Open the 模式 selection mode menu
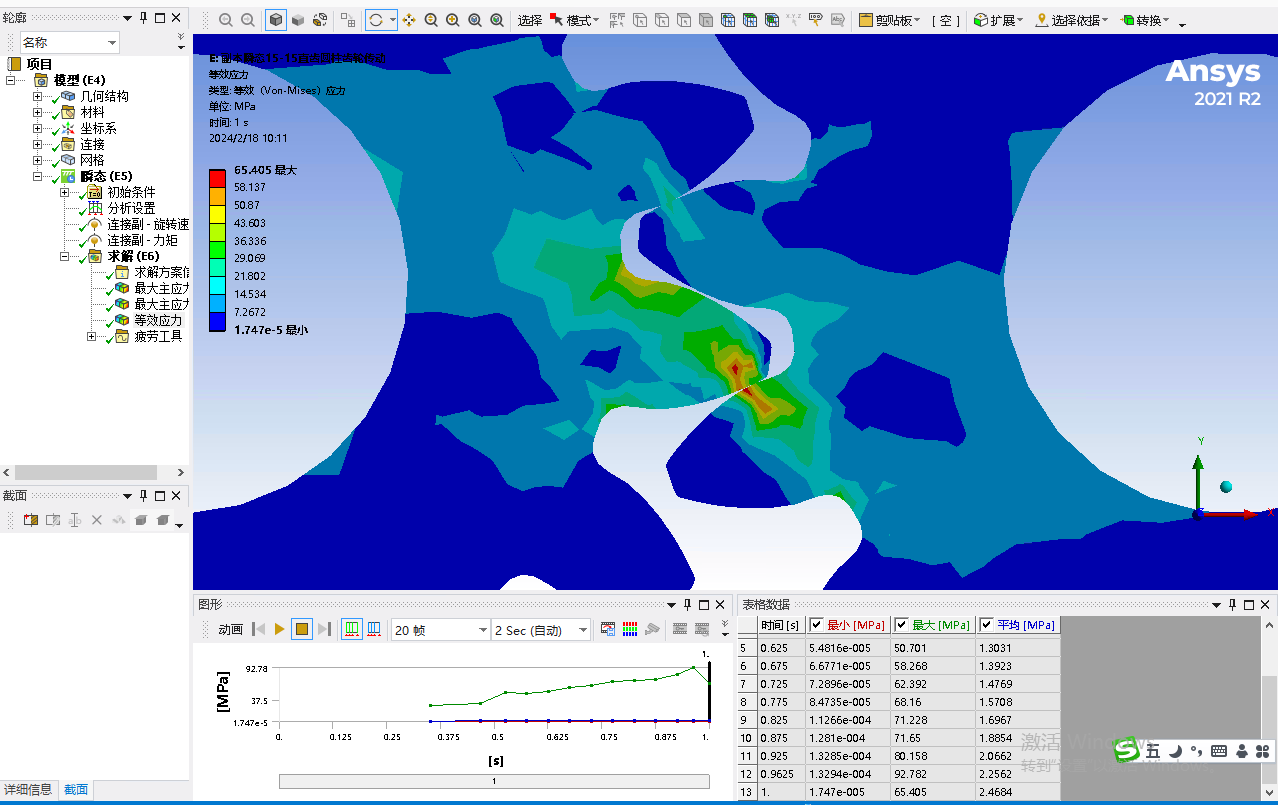1278x805 pixels. click(x=583, y=20)
